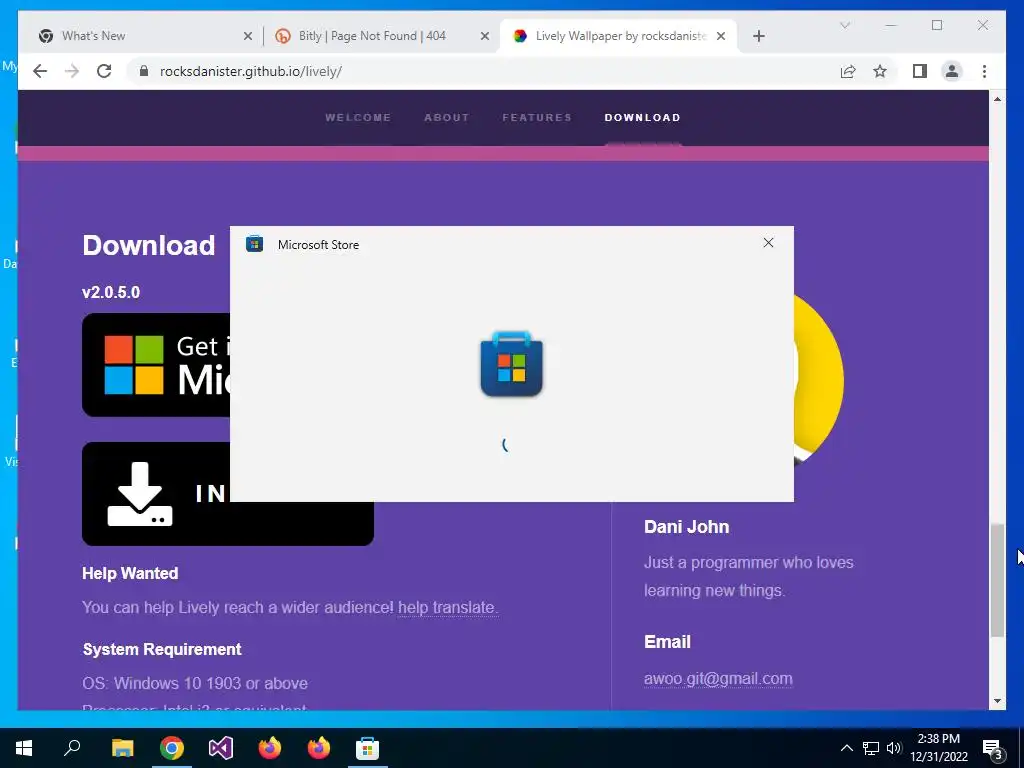Open the Chrome profile avatar
Image resolution: width=1024 pixels, height=768 pixels.
point(952,71)
